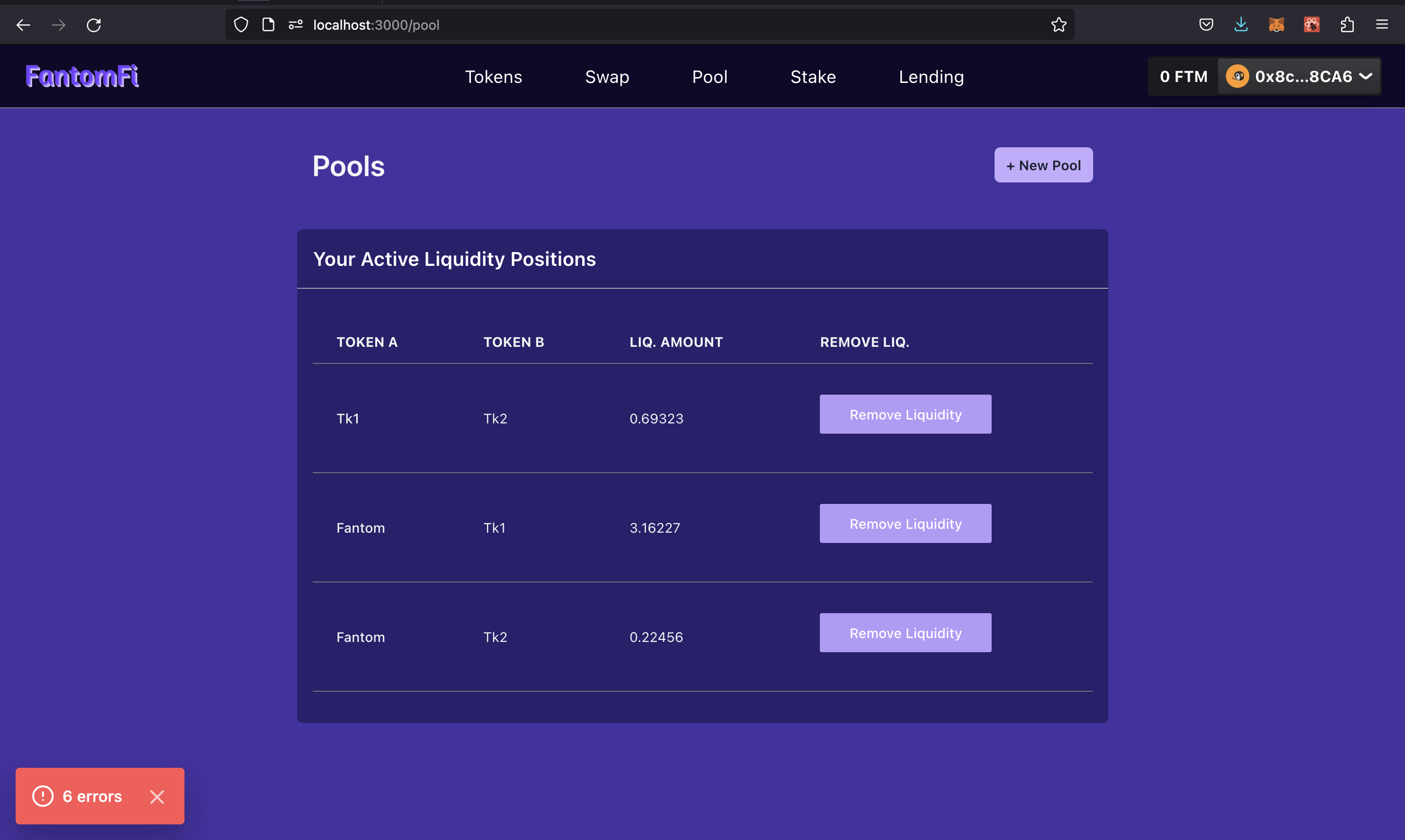Click the tracking protection shield icon
Screen dimensions: 1405x840
tap(241, 25)
